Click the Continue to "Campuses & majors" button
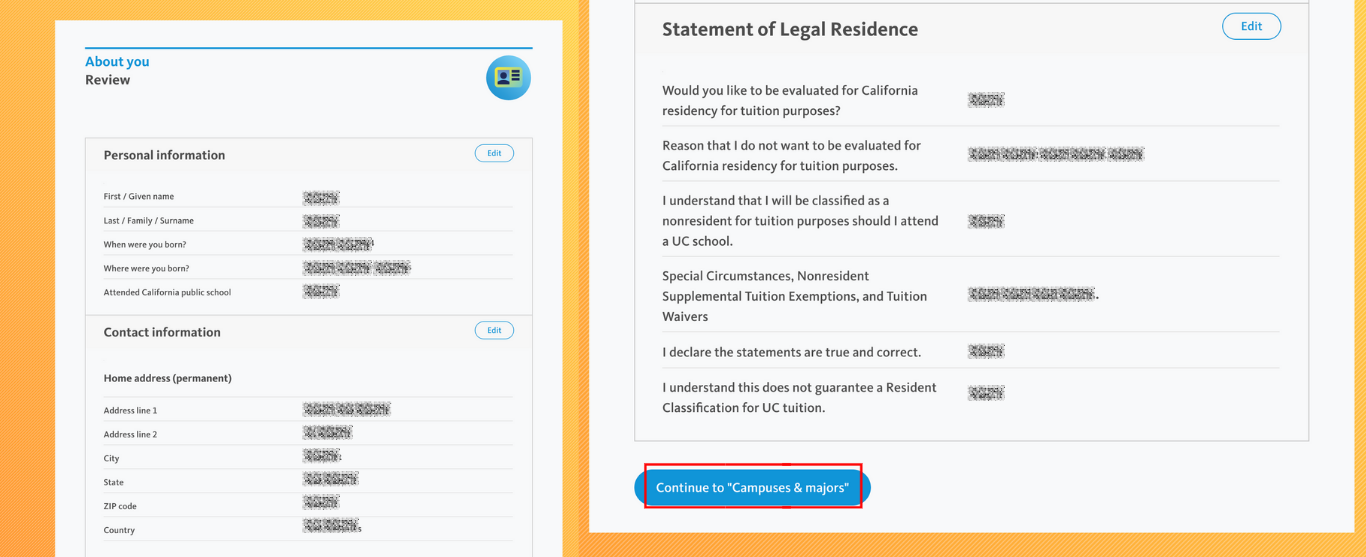The height and width of the screenshot is (557, 1366). coord(752,488)
